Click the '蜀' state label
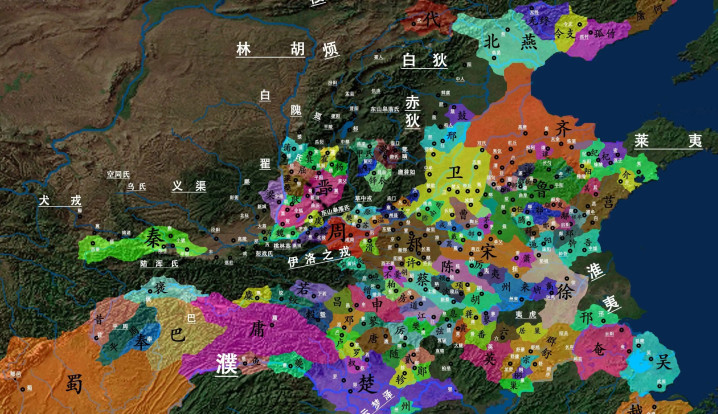Viewport: 718px width, 414px height. (74, 383)
